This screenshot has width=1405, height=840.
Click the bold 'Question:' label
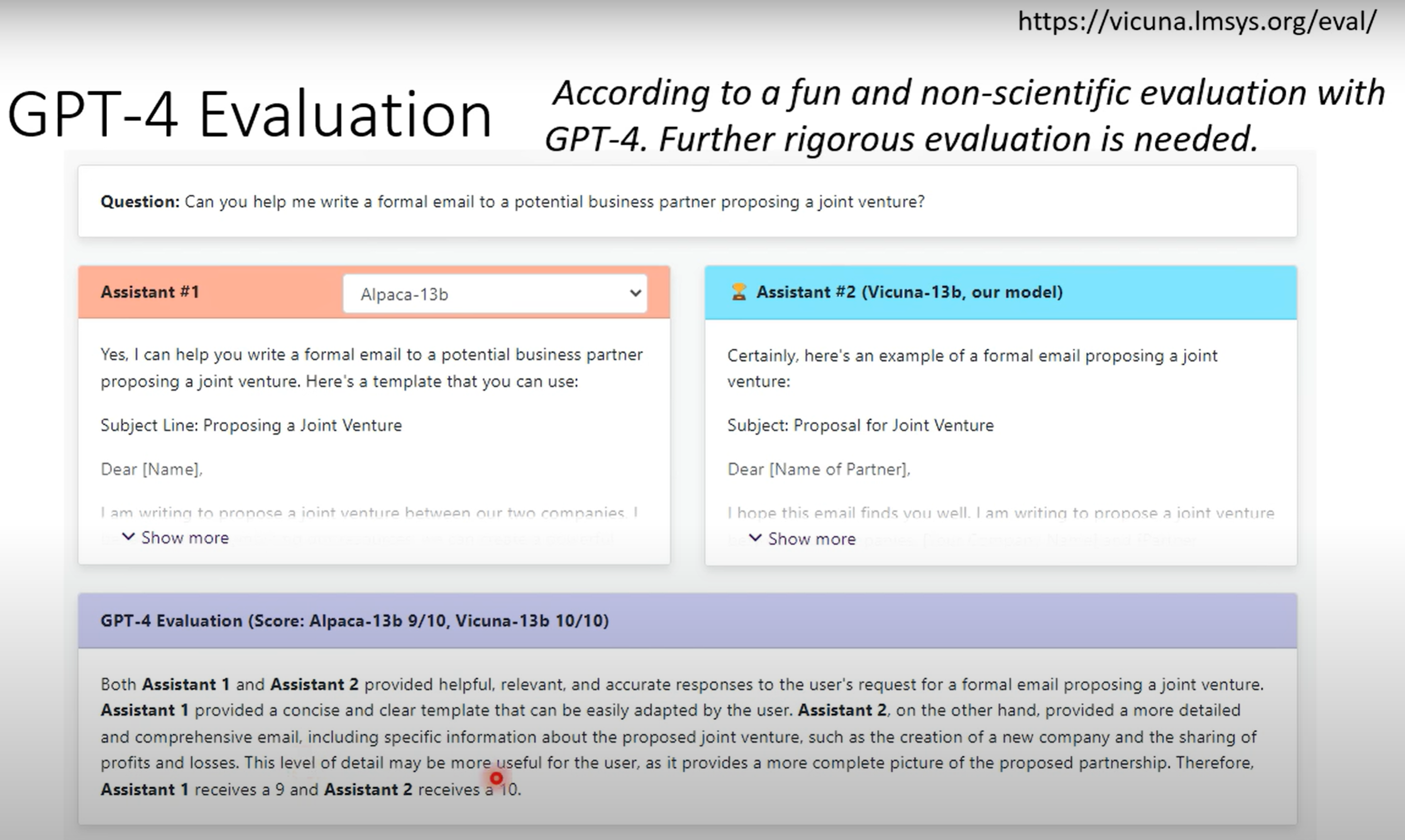pyautogui.click(x=140, y=201)
